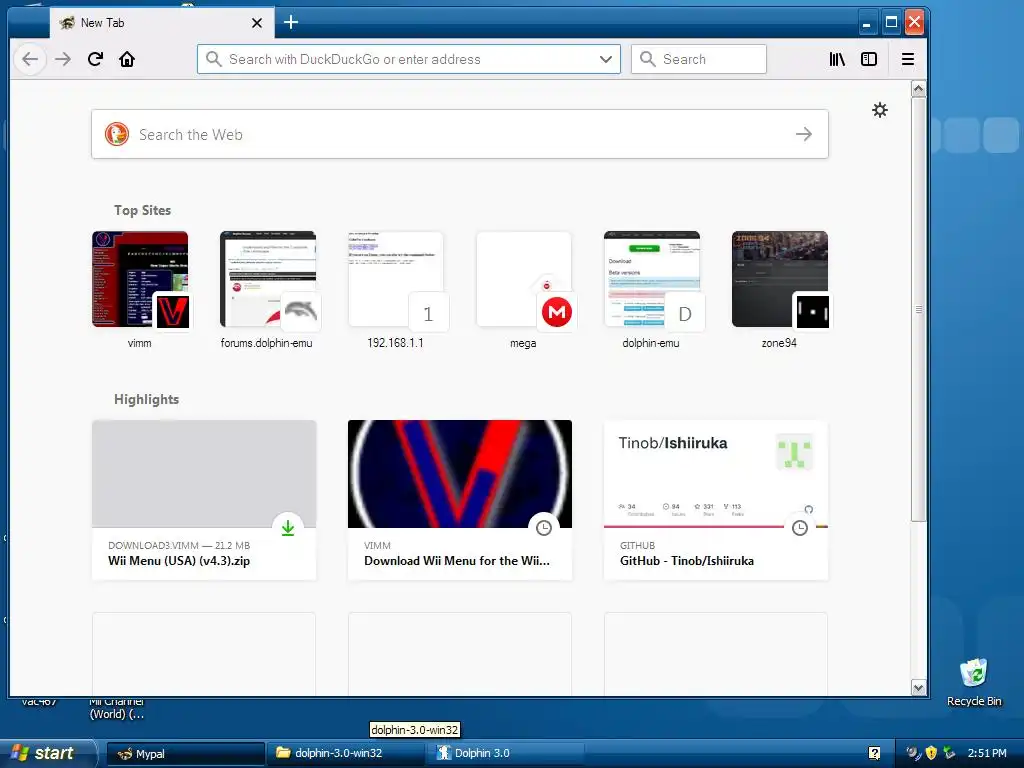Open the hamburger application menu
Image resolution: width=1024 pixels, height=768 pixels.
tap(908, 59)
